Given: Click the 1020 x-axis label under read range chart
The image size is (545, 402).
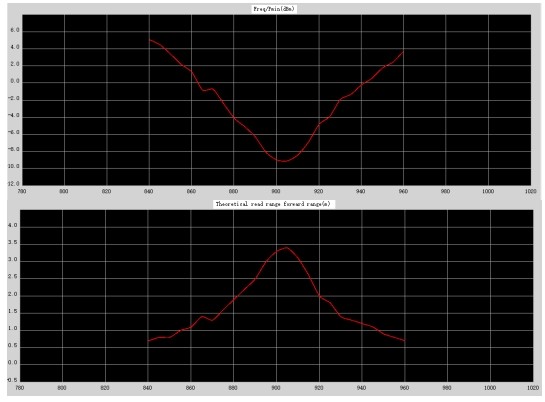Looking at the screenshot, I should (x=532, y=388).
